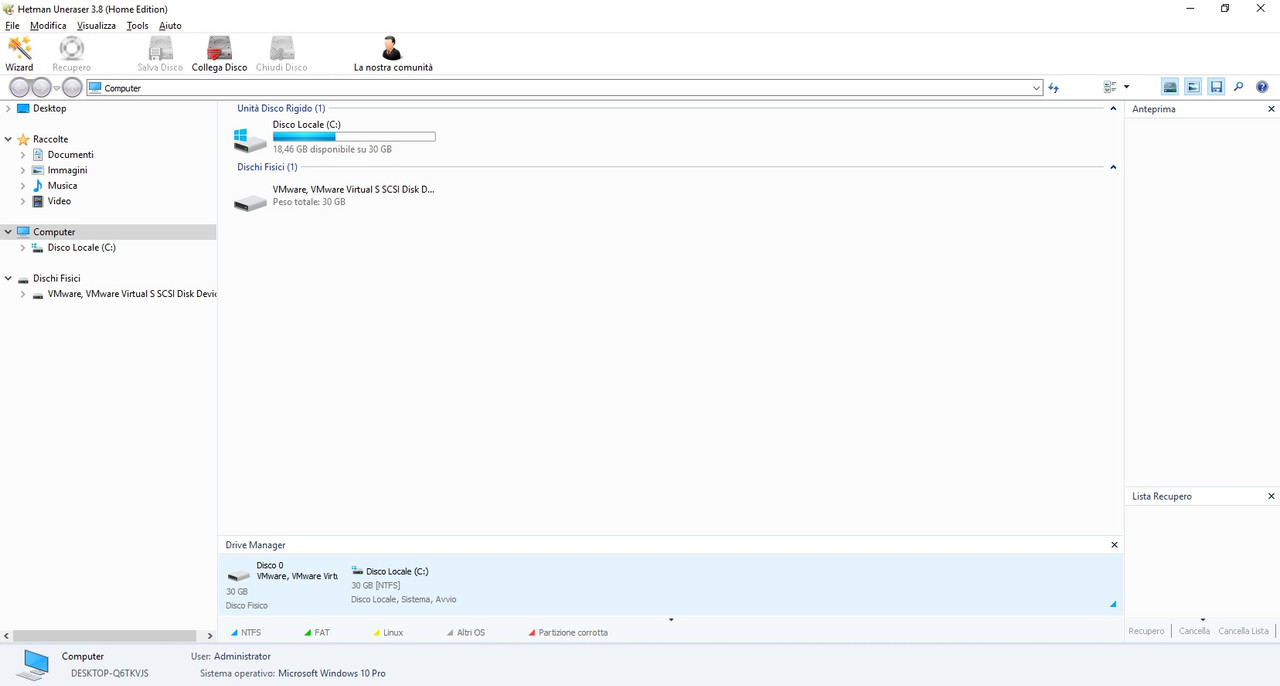Select Disco 0 in Drive Manager
This screenshot has width=1280, height=686.
[282, 585]
